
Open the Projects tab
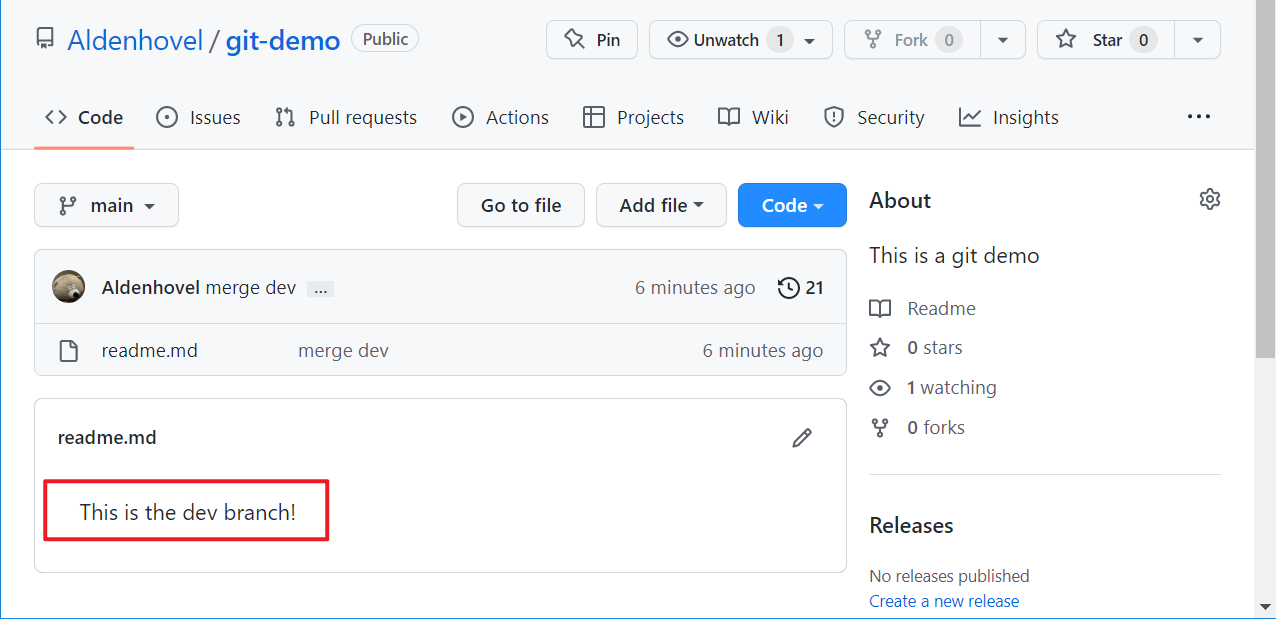pos(634,117)
